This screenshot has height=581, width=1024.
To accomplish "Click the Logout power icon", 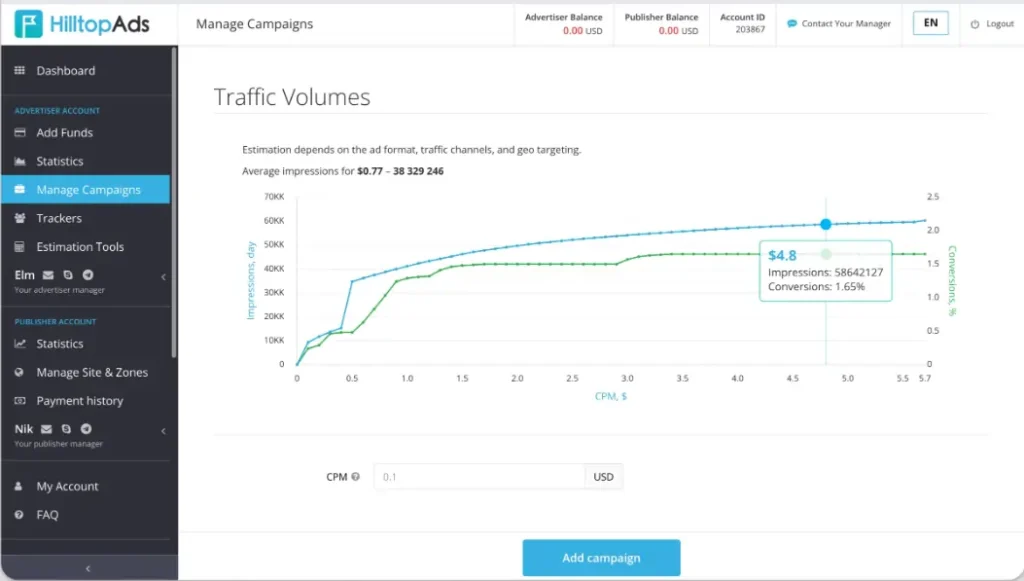I will coord(974,24).
